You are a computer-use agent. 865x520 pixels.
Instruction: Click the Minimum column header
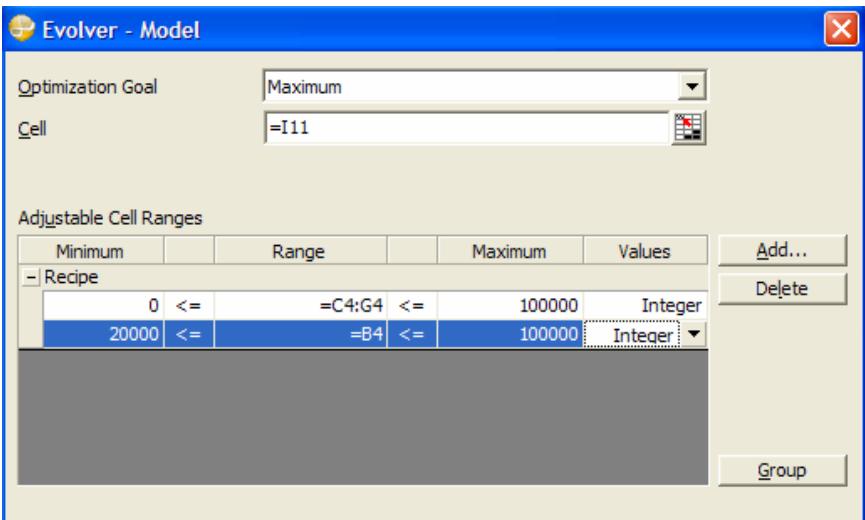90,251
